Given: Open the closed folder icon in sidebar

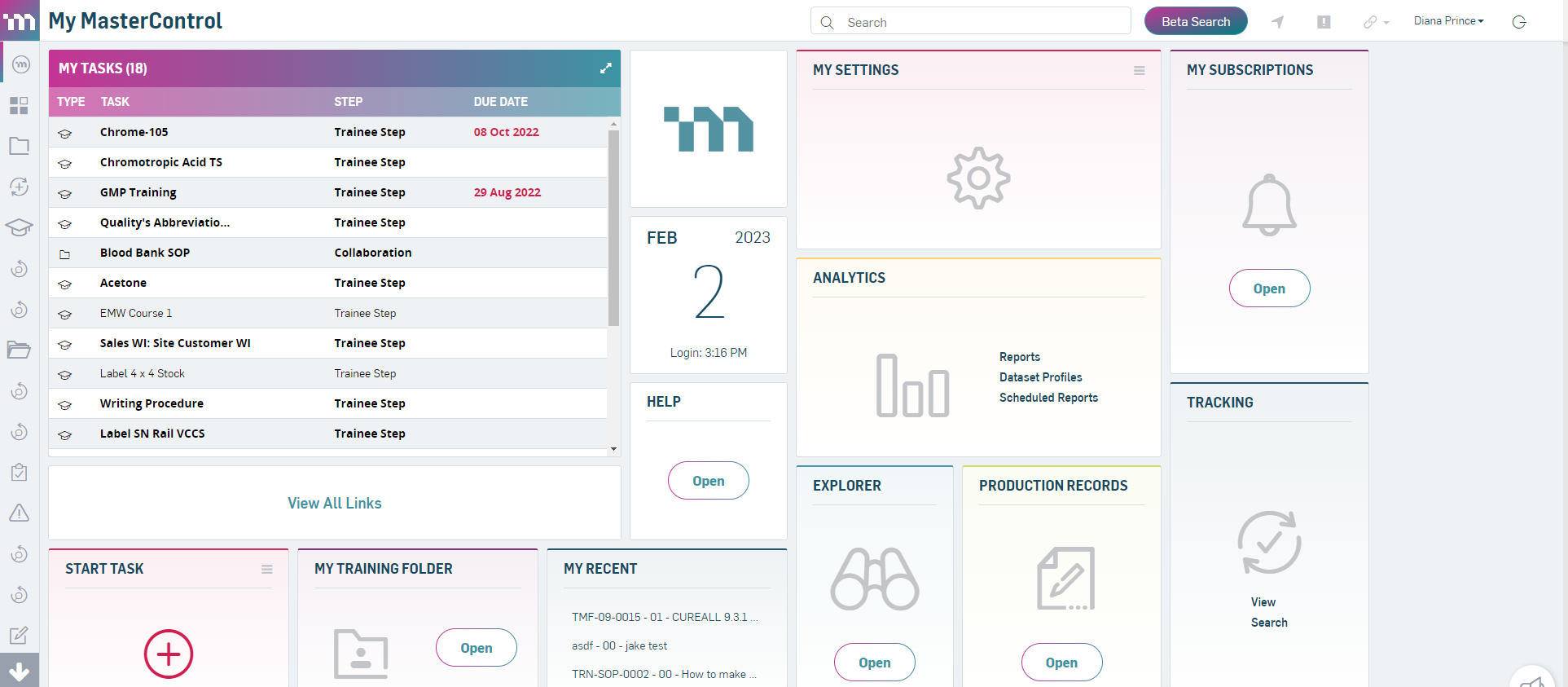Looking at the screenshot, I should tap(19, 146).
